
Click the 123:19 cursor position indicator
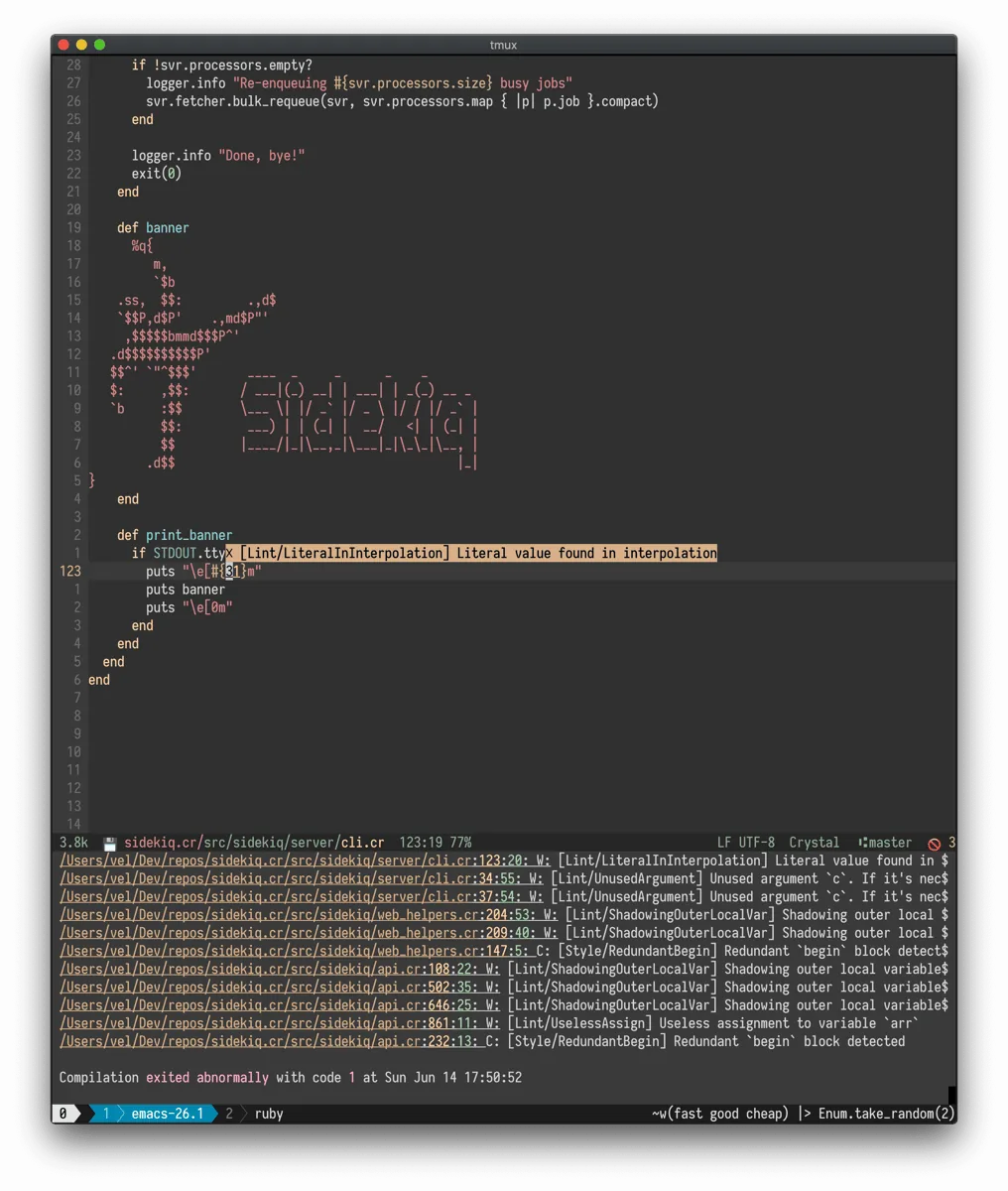(x=421, y=843)
